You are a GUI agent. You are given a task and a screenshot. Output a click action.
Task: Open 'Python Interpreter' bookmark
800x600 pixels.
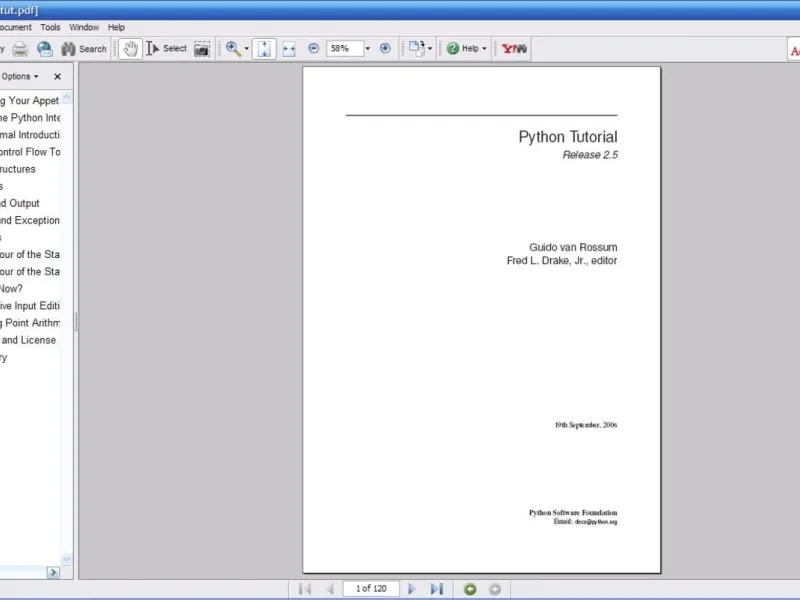coord(30,118)
